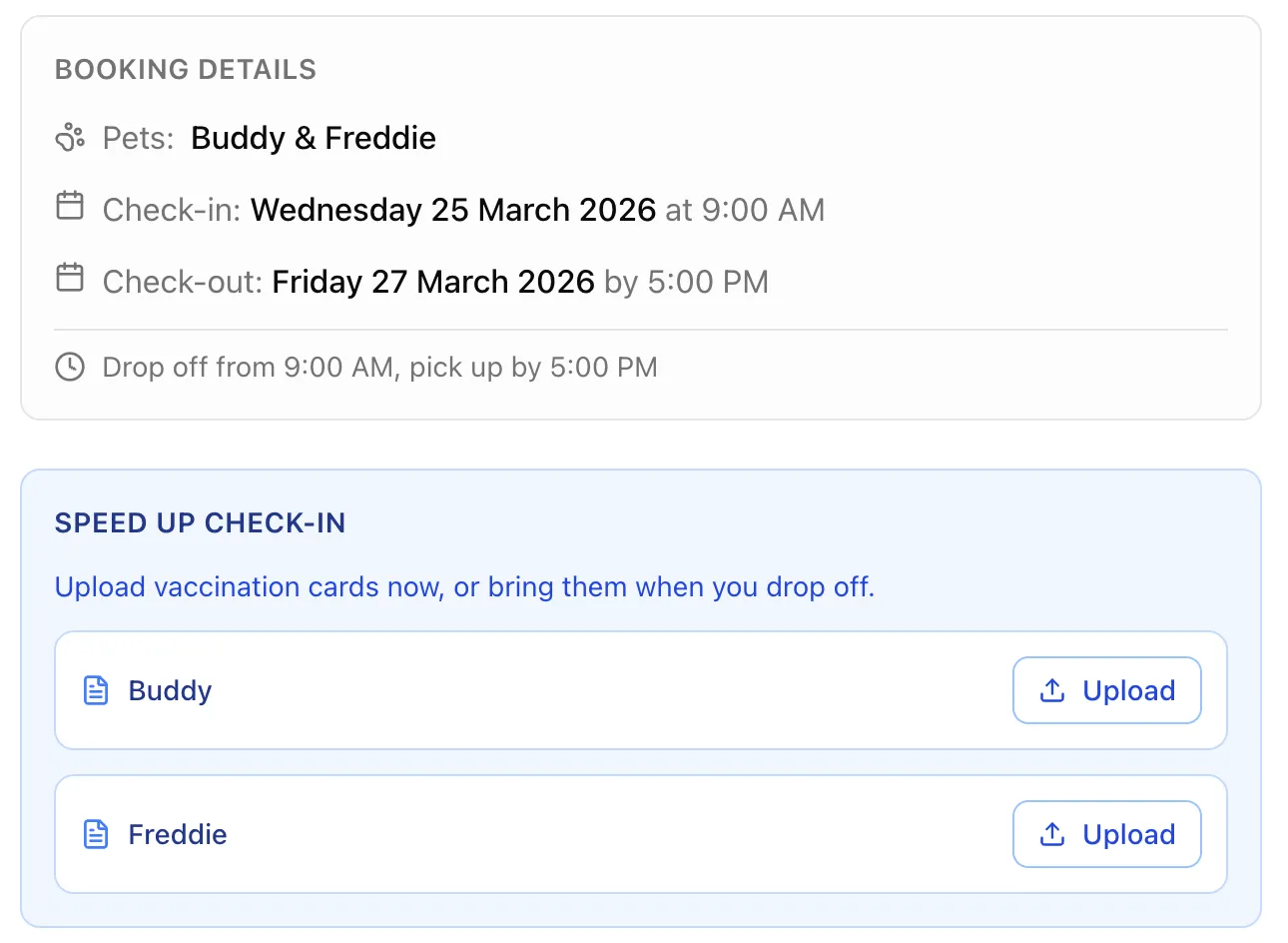
Task: Click the calendar icon beside Check-out
Action: click(69, 280)
